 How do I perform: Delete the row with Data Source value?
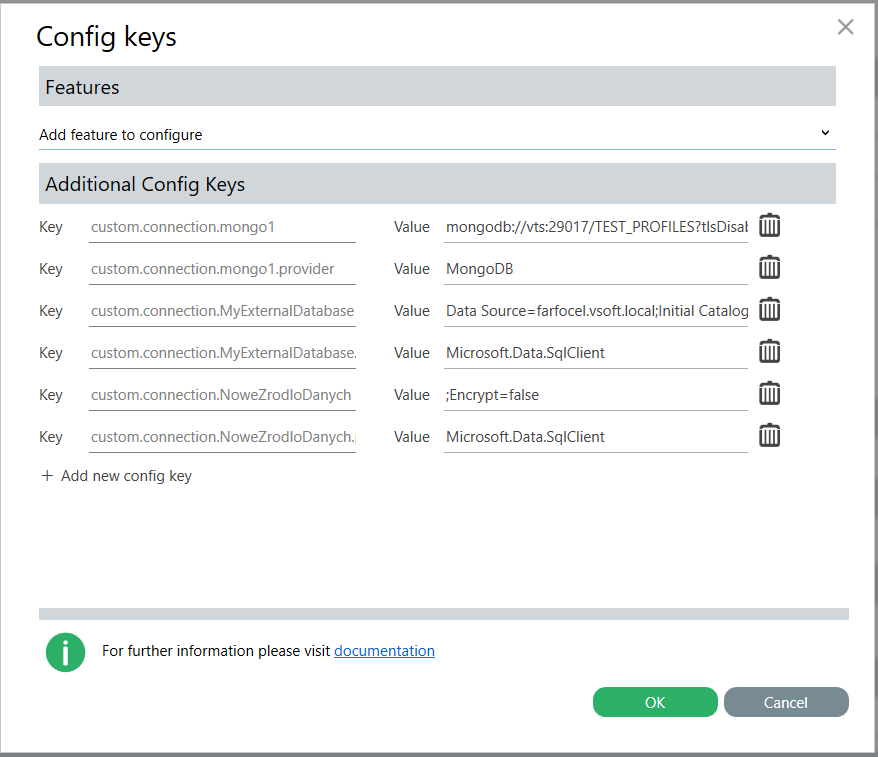point(769,310)
